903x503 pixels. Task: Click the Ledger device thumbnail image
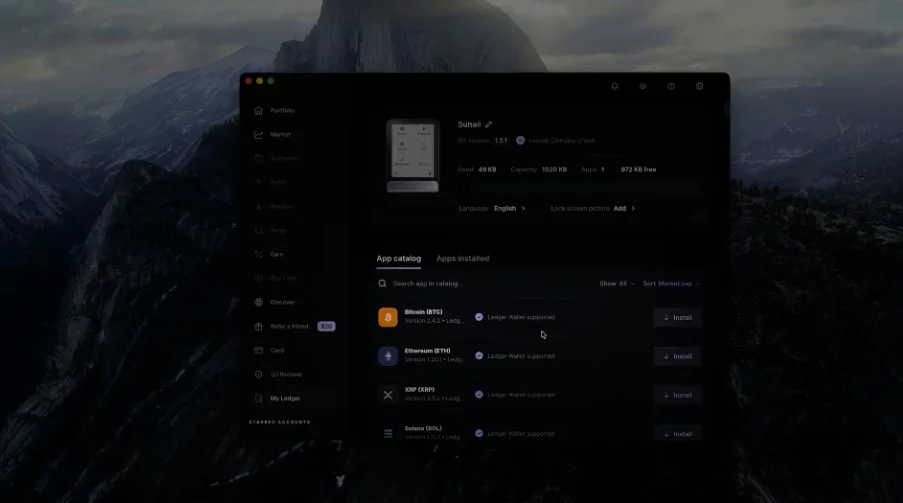[412, 156]
